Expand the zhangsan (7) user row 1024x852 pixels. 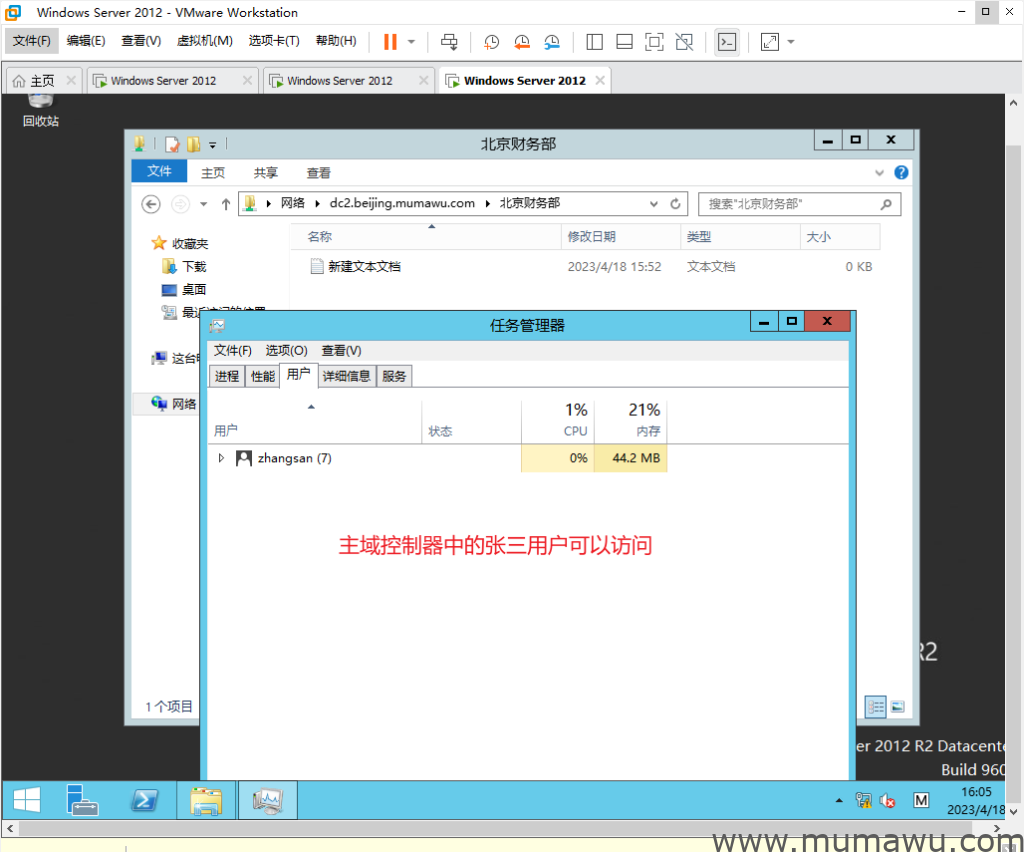[x=221, y=458]
